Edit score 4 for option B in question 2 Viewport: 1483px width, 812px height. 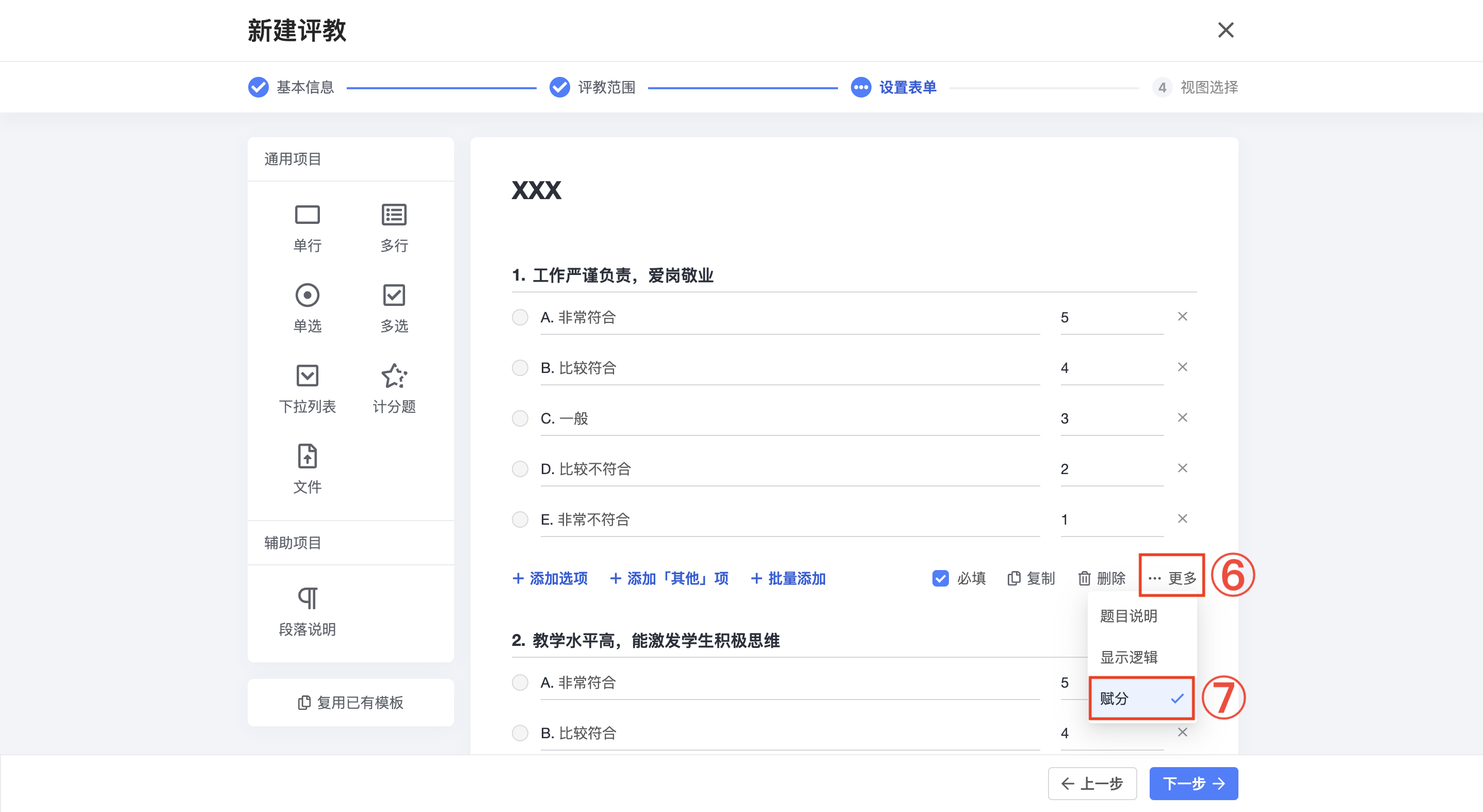coord(1111,734)
